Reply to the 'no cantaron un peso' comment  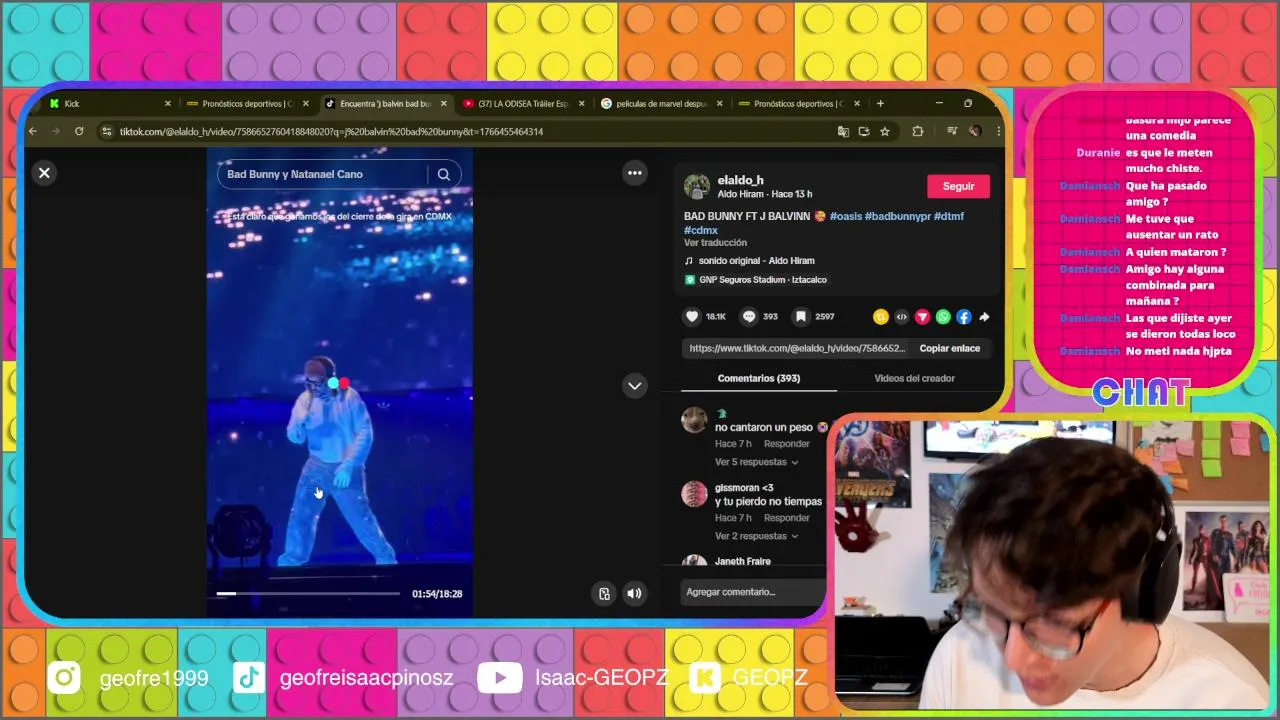[786, 444]
